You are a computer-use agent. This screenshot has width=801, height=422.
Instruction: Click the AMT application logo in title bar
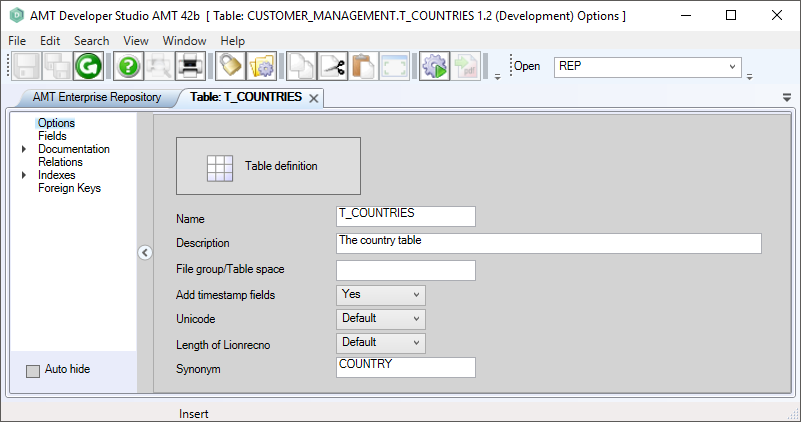(x=16, y=15)
